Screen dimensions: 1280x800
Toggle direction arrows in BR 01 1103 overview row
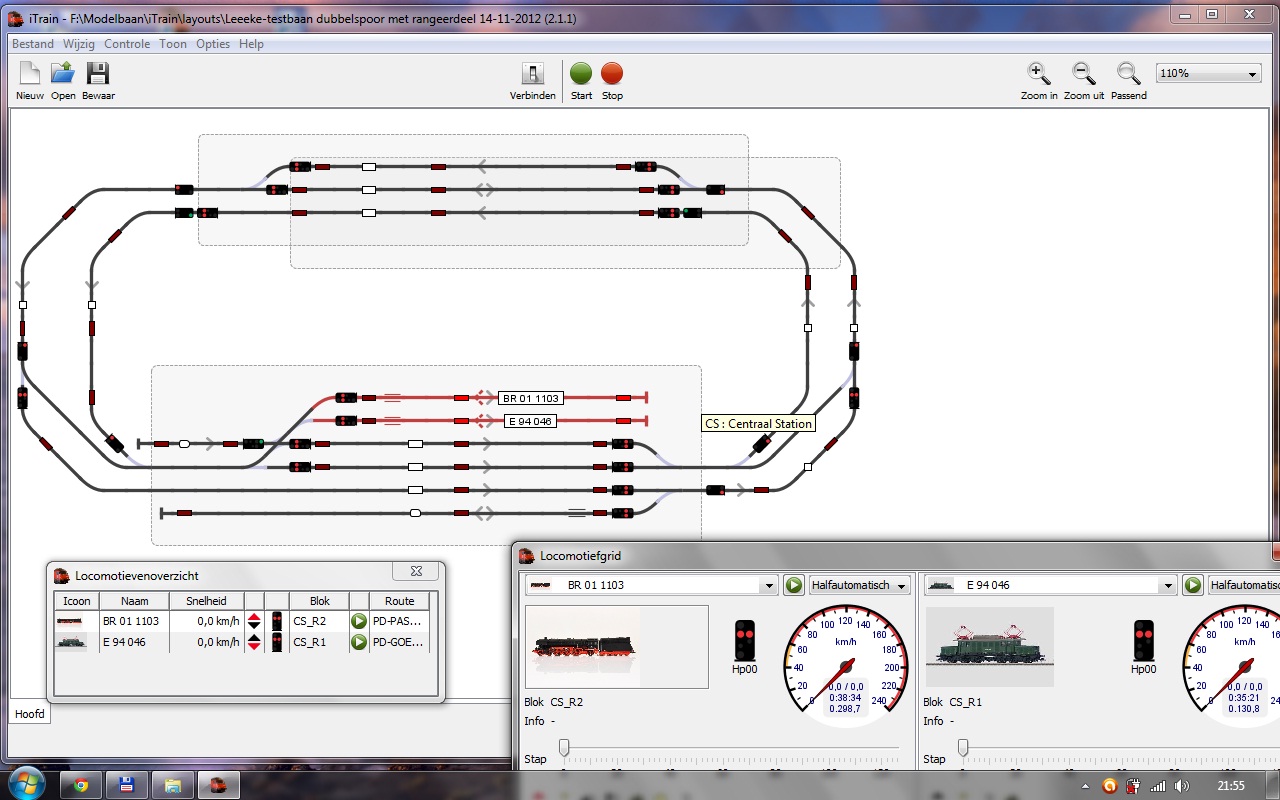coord(254,621)
